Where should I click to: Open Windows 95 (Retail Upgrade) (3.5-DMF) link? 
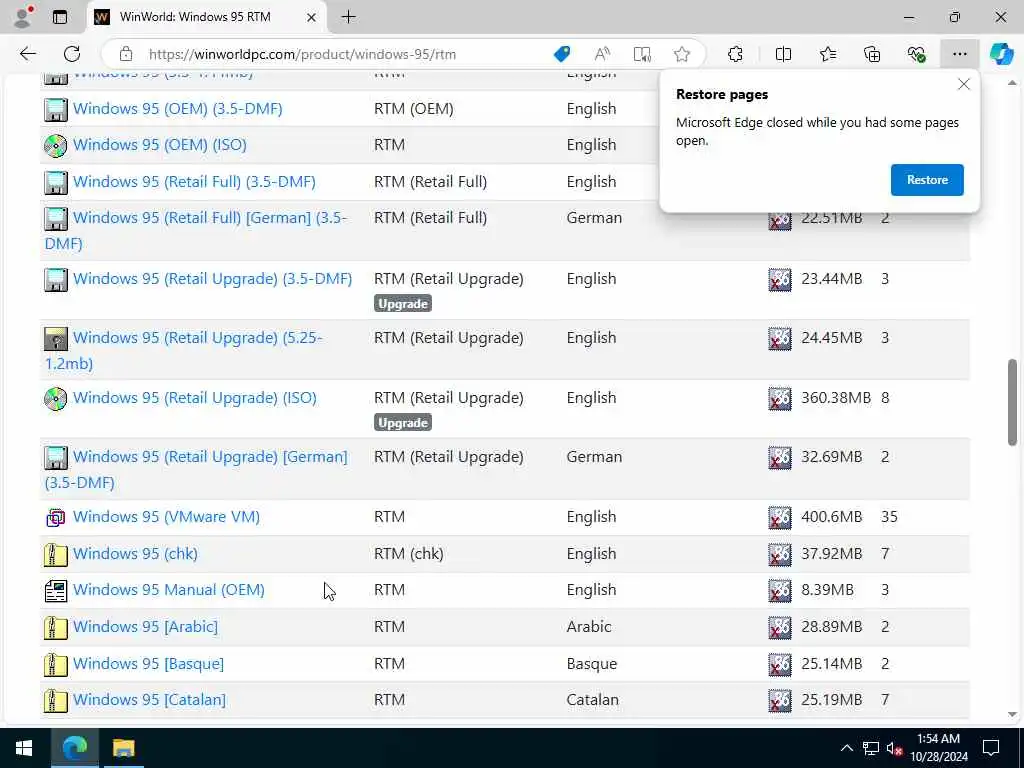tap(212, 279)
